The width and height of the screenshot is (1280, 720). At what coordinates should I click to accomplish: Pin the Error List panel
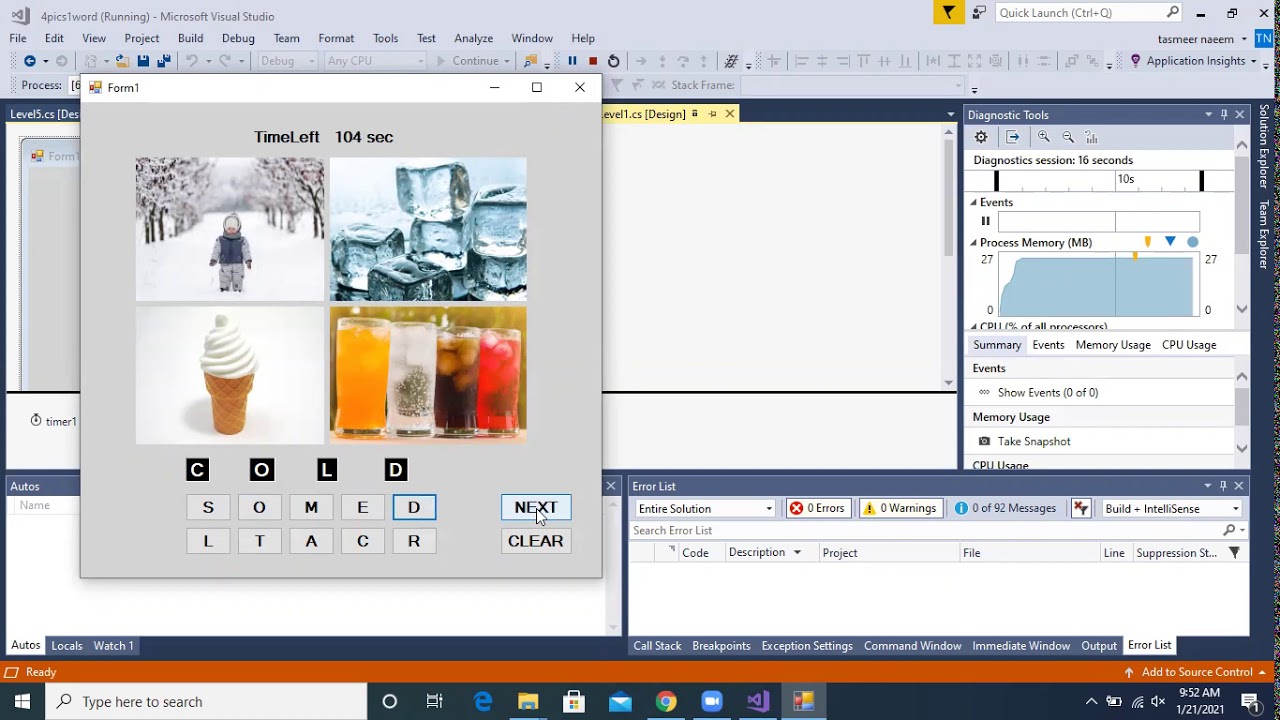pyautogui.click(x=1223, y=486)
